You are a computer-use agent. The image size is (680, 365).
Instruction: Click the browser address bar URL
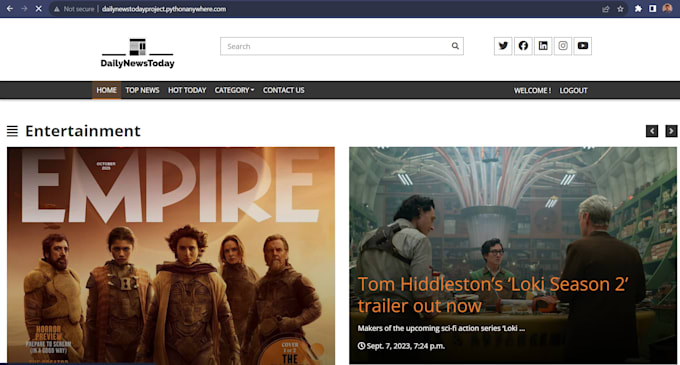164,9
